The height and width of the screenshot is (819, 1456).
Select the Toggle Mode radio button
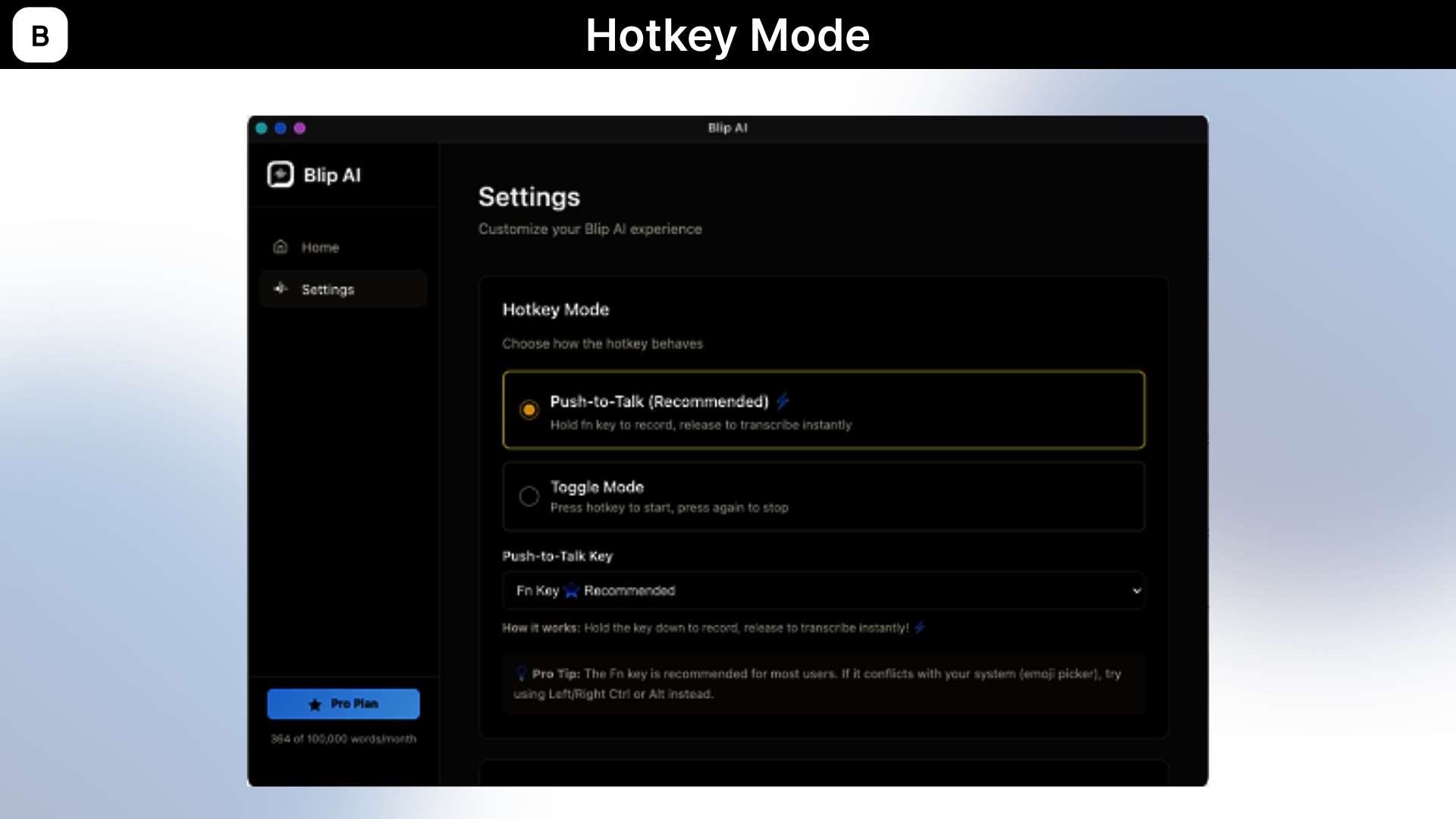tap(529, 496)
